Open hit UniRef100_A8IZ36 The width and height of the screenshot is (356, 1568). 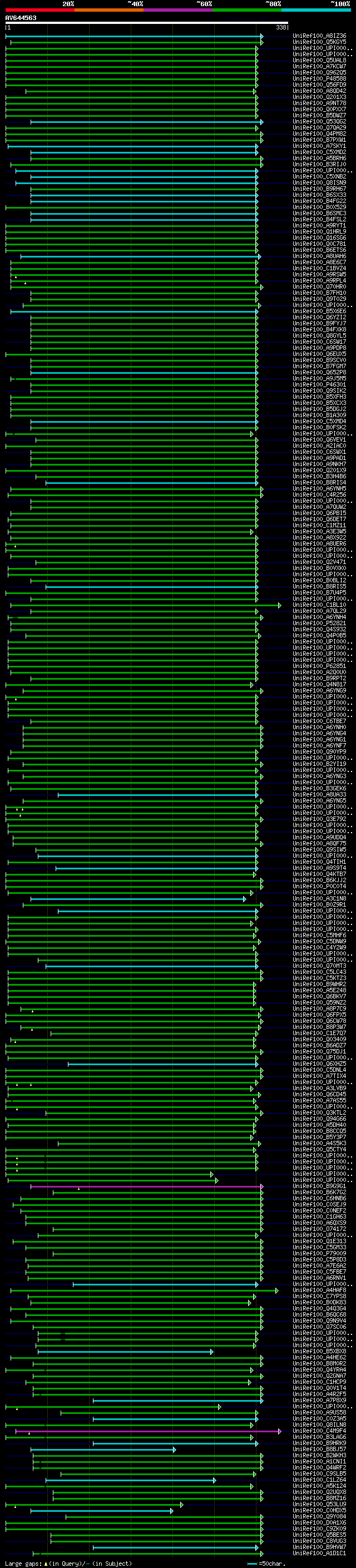(x=319, y=36)
